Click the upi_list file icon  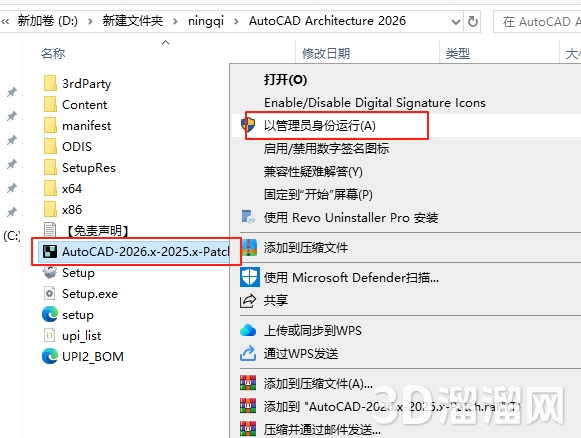[50, 335]
